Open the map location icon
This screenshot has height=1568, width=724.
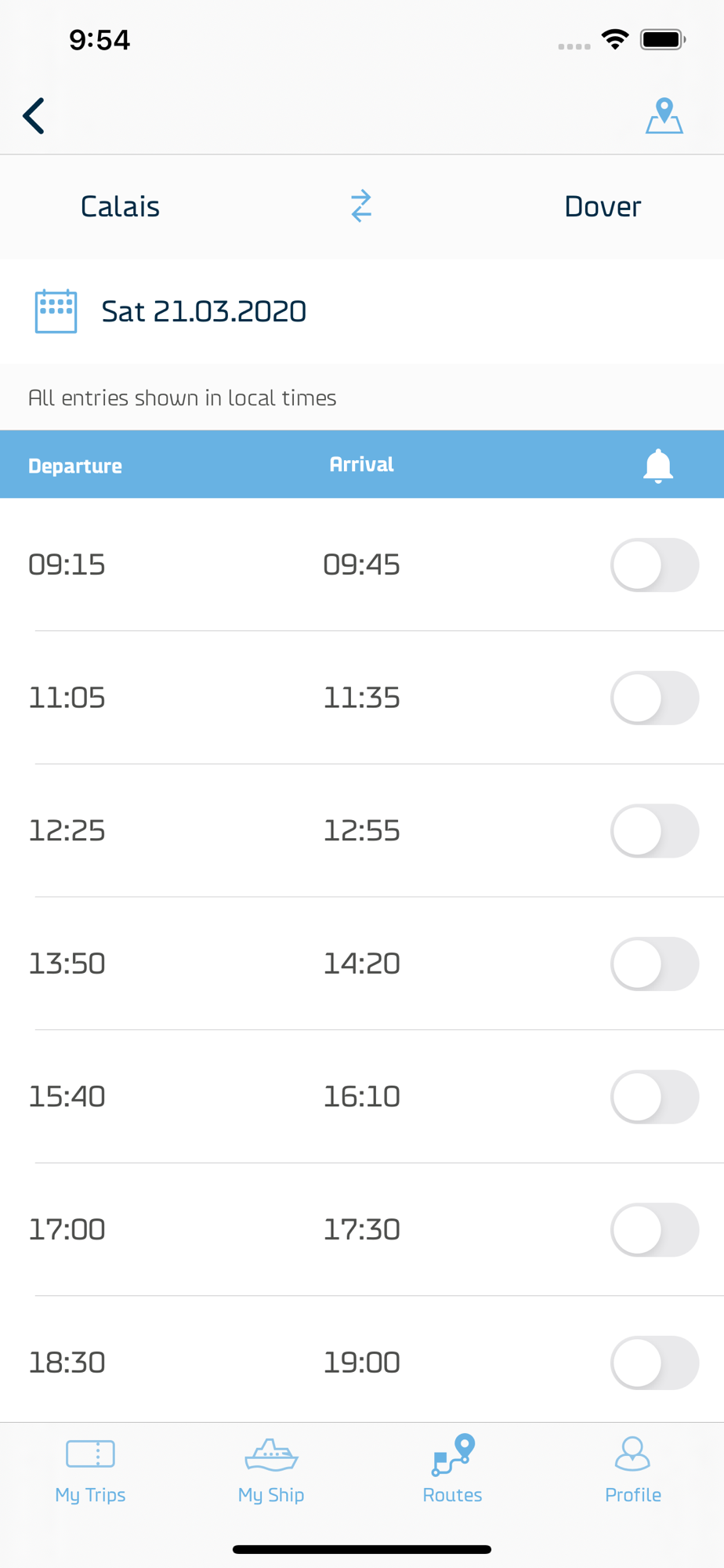(x=664, y=116)
